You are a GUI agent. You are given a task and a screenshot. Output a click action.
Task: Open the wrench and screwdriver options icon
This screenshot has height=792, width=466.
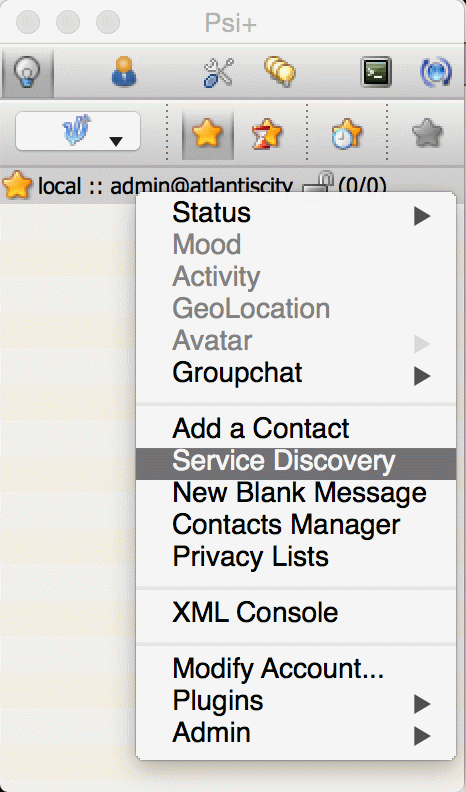pyautogui.click(x=218, y=72)
